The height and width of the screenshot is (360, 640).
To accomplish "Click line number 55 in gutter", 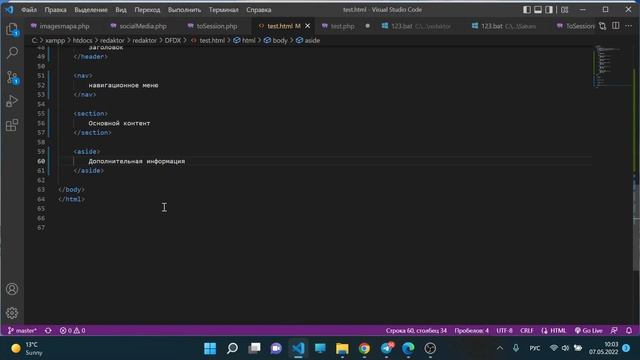I will click(41, 113).
